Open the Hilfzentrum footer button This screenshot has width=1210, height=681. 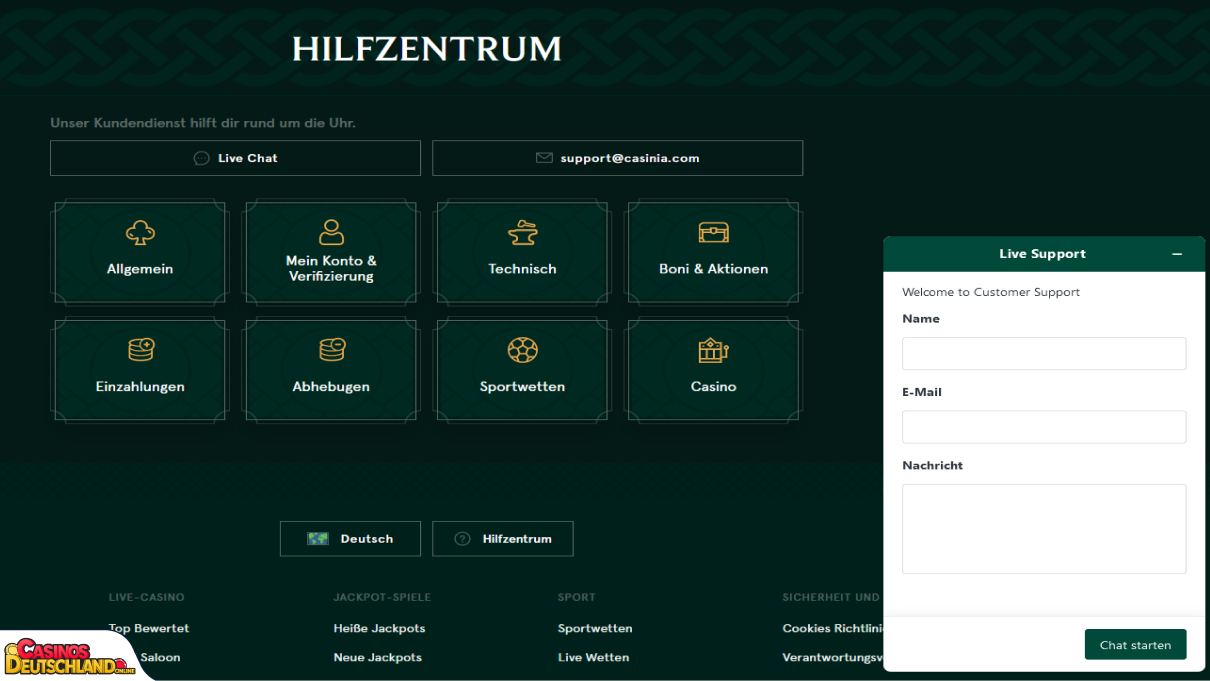point(502,539)
